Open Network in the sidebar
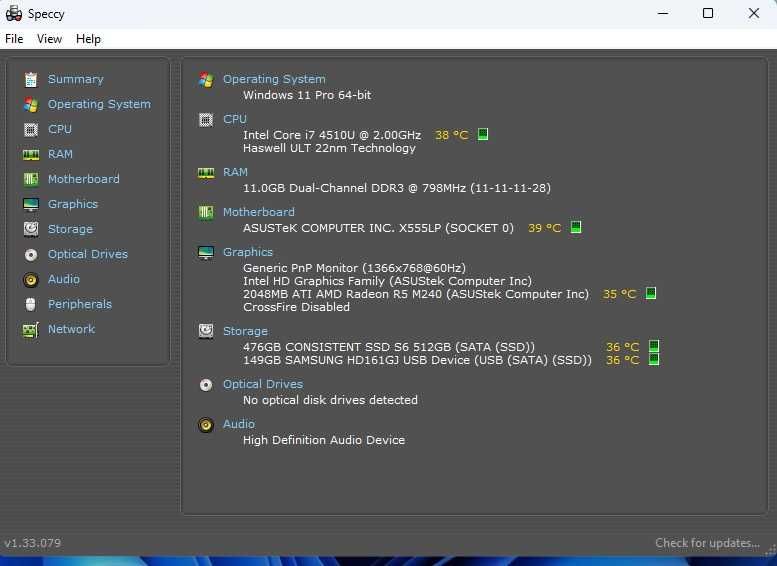Screen dimensions: 777x566 coord(71,329)
